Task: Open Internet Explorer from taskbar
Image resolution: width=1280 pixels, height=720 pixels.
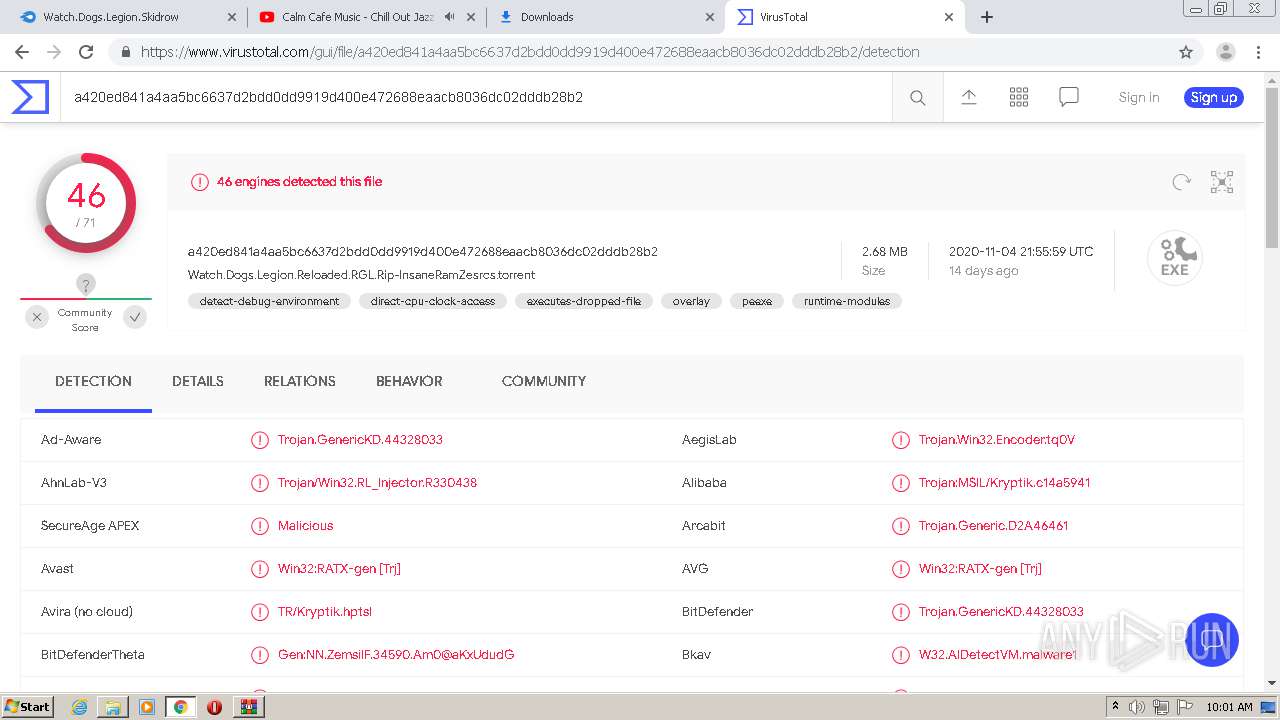Action: [79, 707]
